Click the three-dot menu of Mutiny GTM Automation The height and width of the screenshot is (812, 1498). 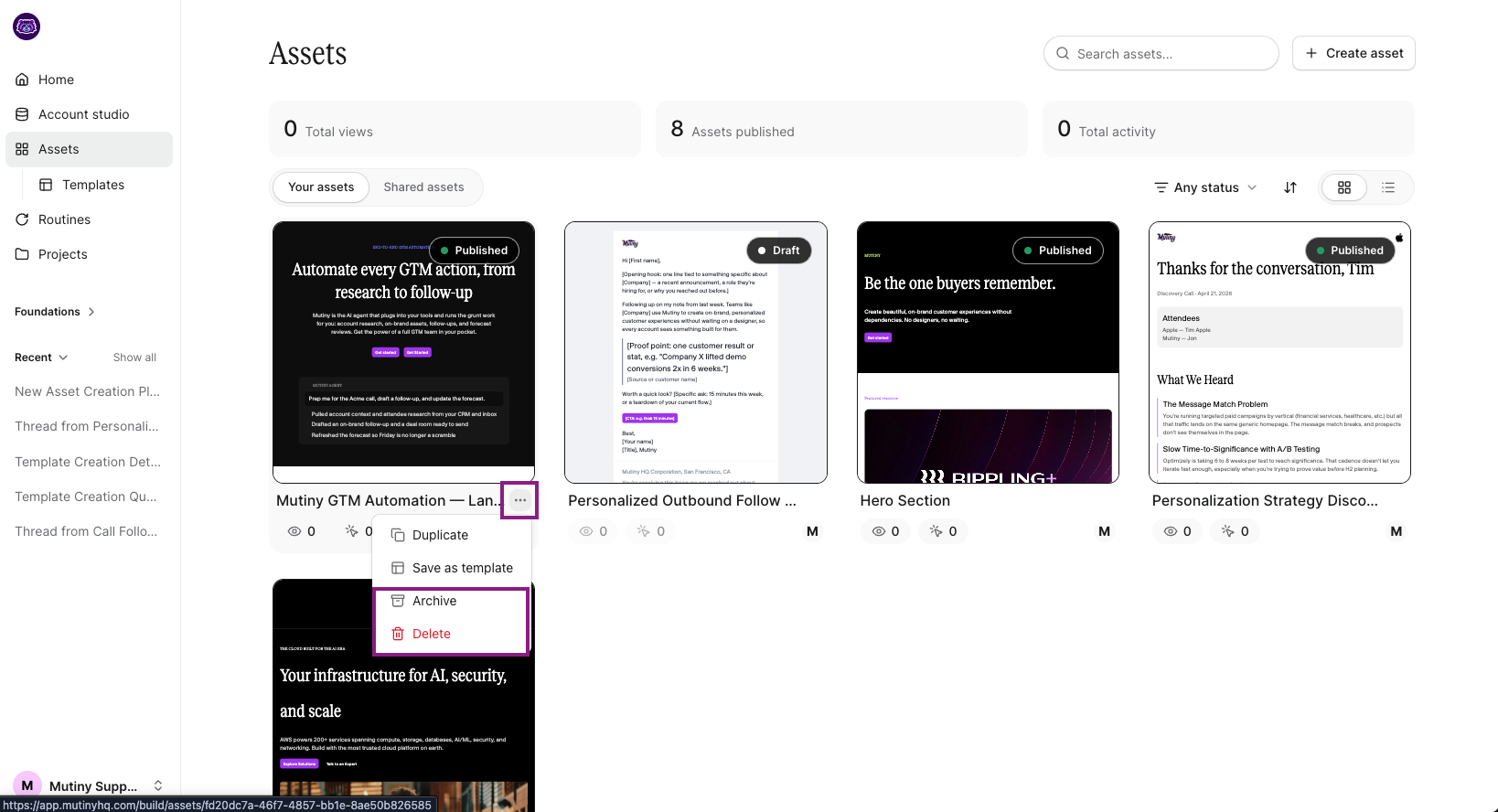click(519, 500)
